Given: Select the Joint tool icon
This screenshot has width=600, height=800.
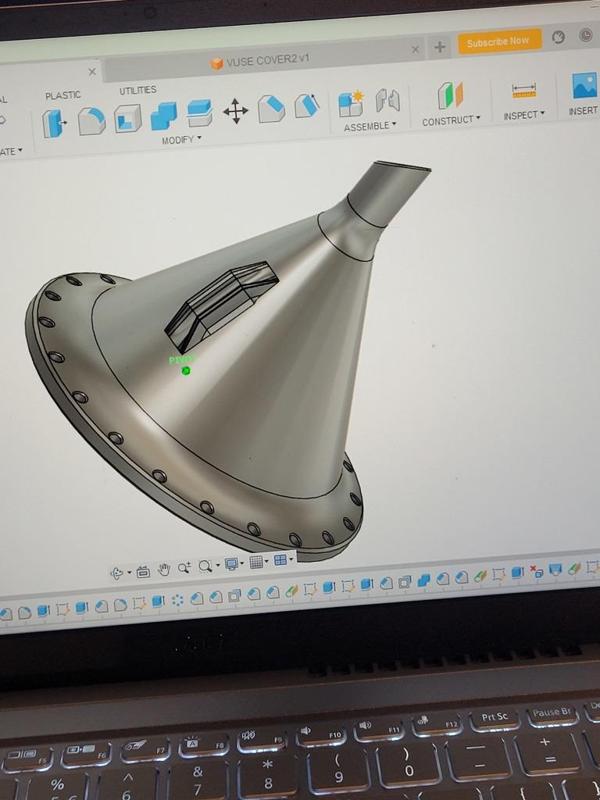Looking at the screenshot, I should pyautogui.click(x=388, y=101).
